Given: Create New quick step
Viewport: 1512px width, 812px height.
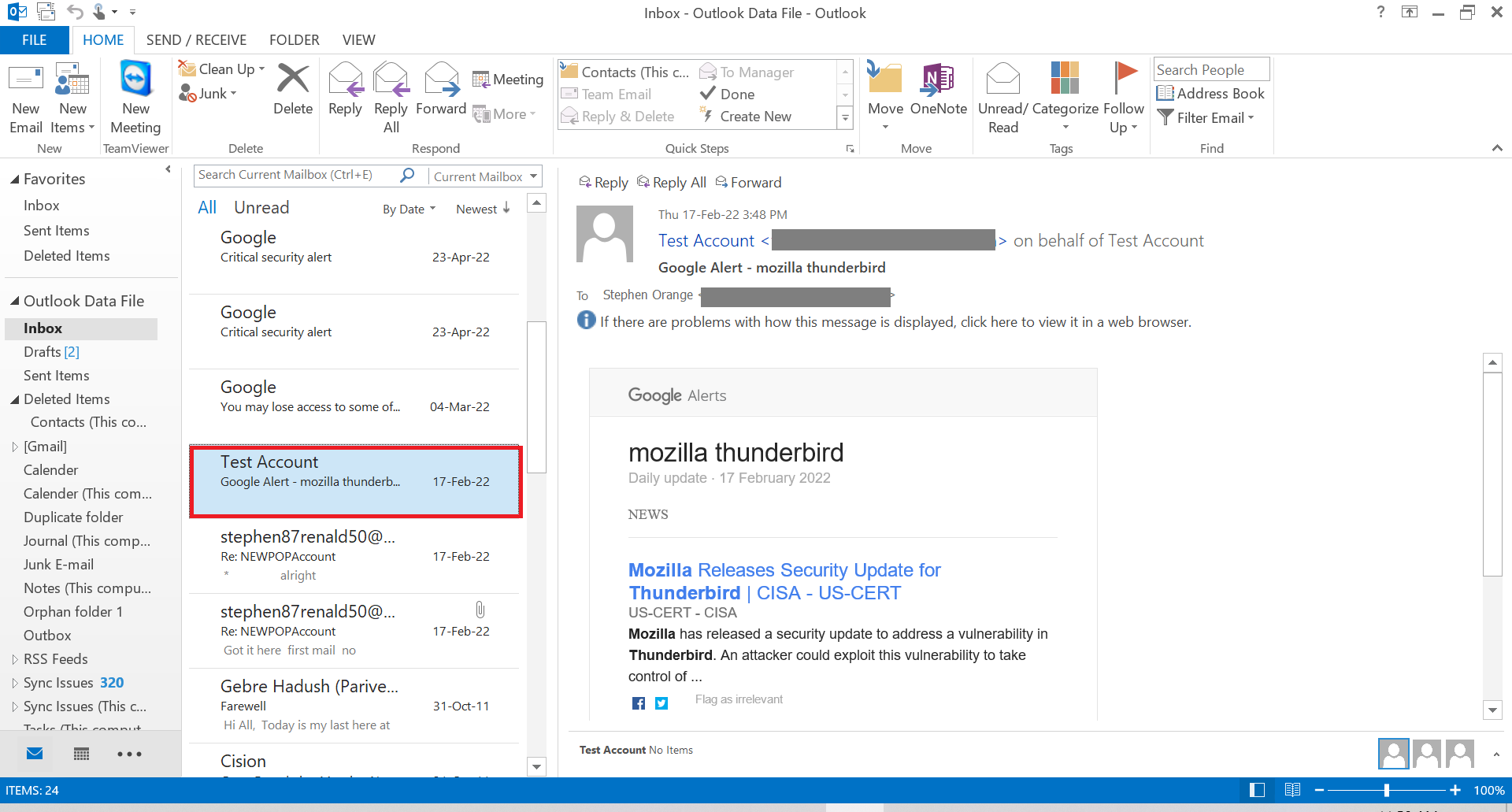Looking at the screenshot, I should coord(746,117).
